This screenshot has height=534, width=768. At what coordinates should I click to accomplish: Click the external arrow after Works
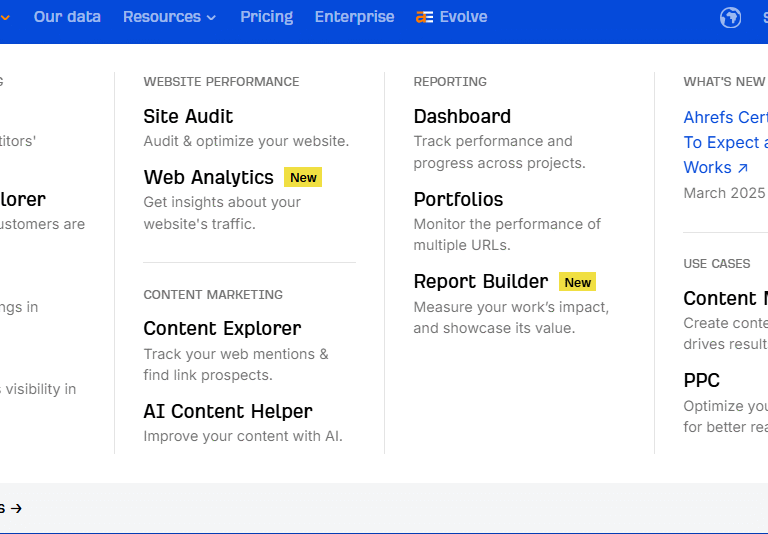tap(743, 168)
